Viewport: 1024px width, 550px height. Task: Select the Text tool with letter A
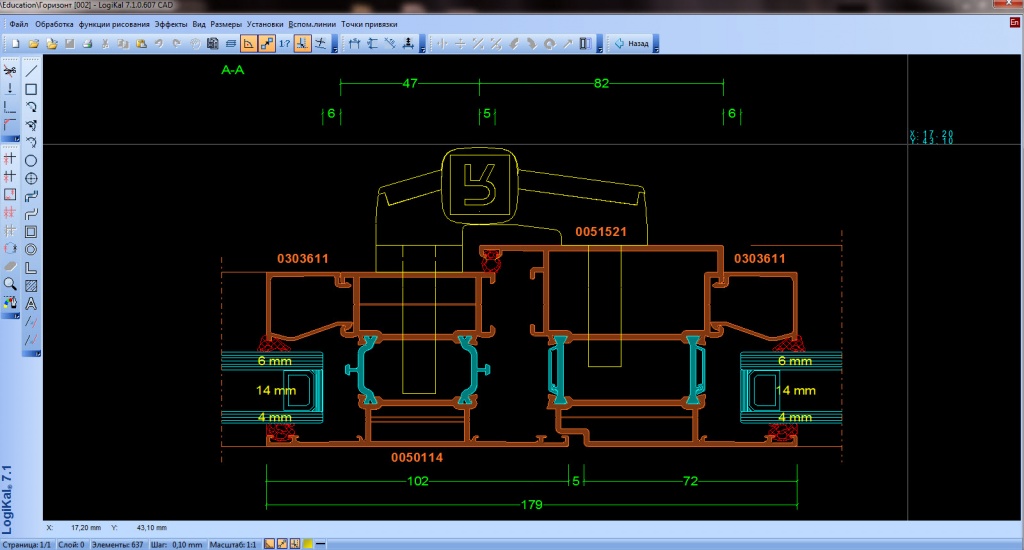click(x=31, y=303)
